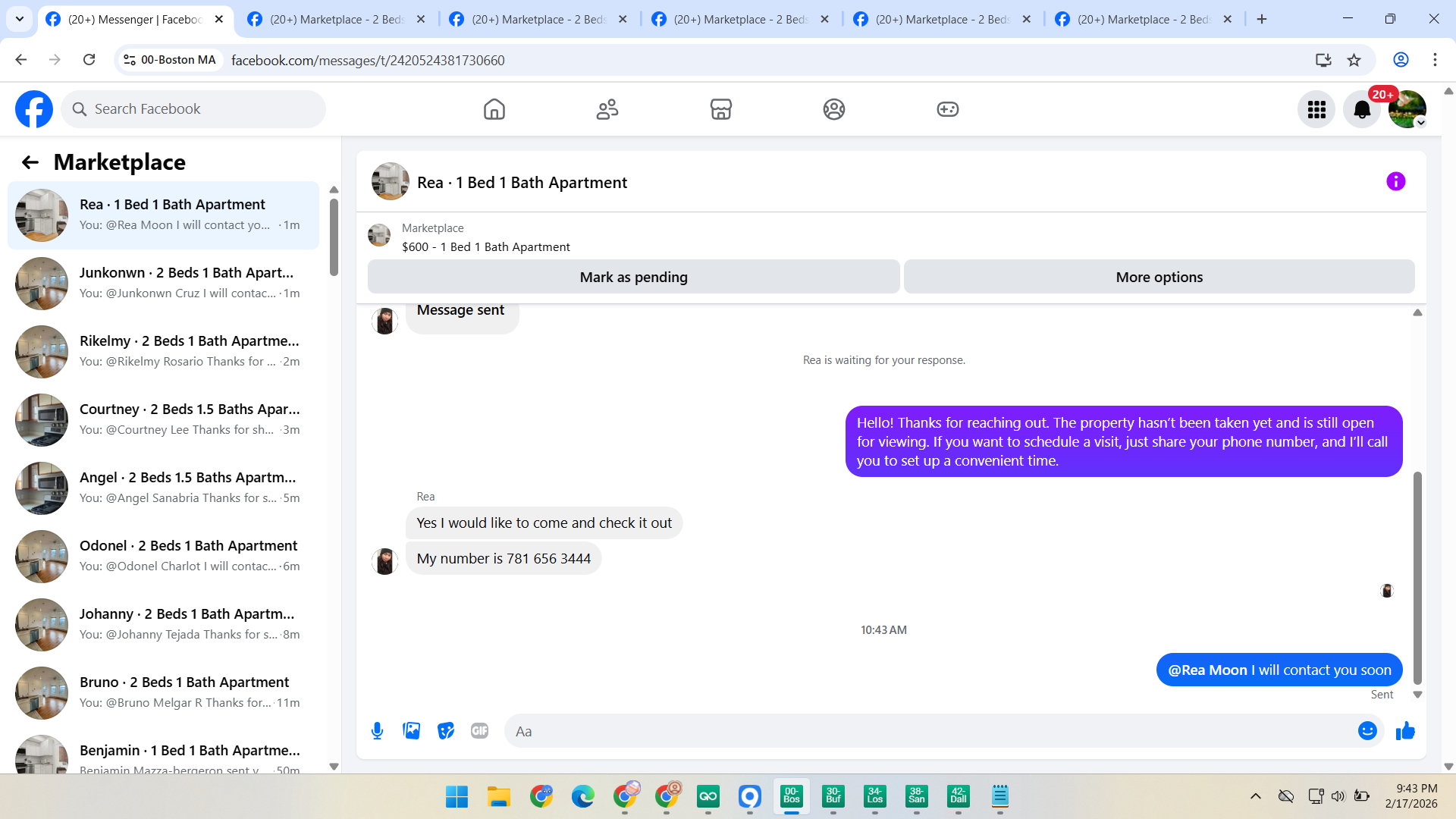This screenshot has height=819, width=1456.
Task: Open the sticker picker icon
Action: pos(446,731)
